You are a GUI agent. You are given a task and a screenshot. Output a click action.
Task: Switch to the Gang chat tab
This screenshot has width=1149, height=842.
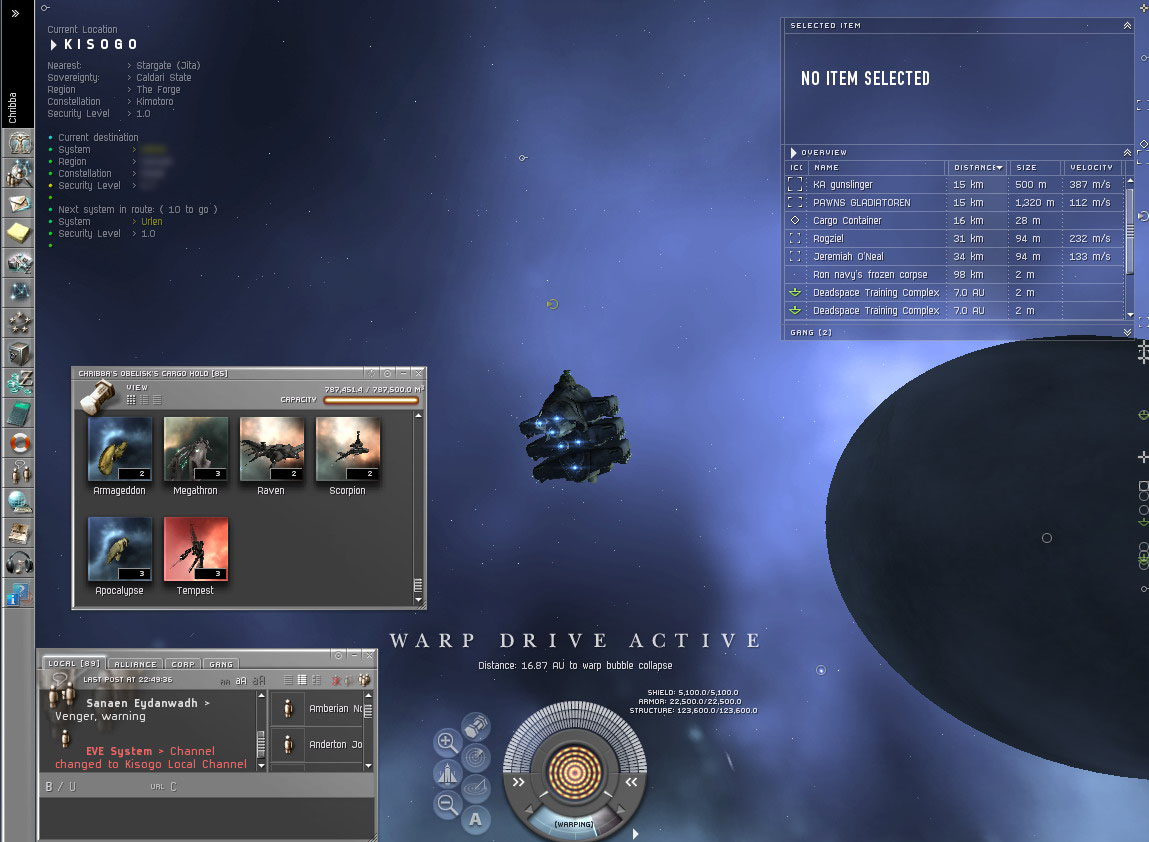click(221, 664)
